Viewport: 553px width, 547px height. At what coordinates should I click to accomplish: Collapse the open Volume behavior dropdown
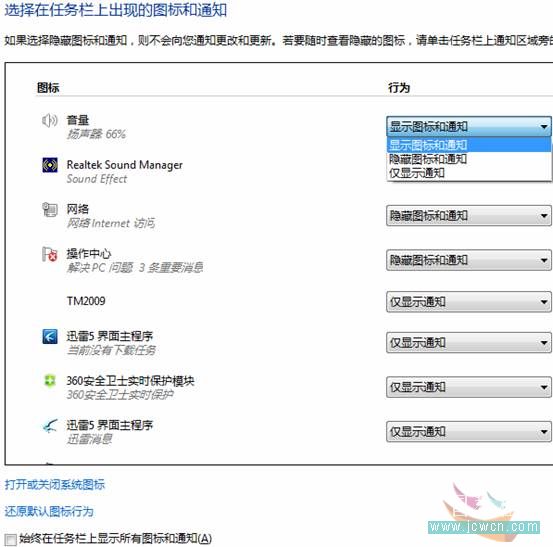(x=469, y=127)
